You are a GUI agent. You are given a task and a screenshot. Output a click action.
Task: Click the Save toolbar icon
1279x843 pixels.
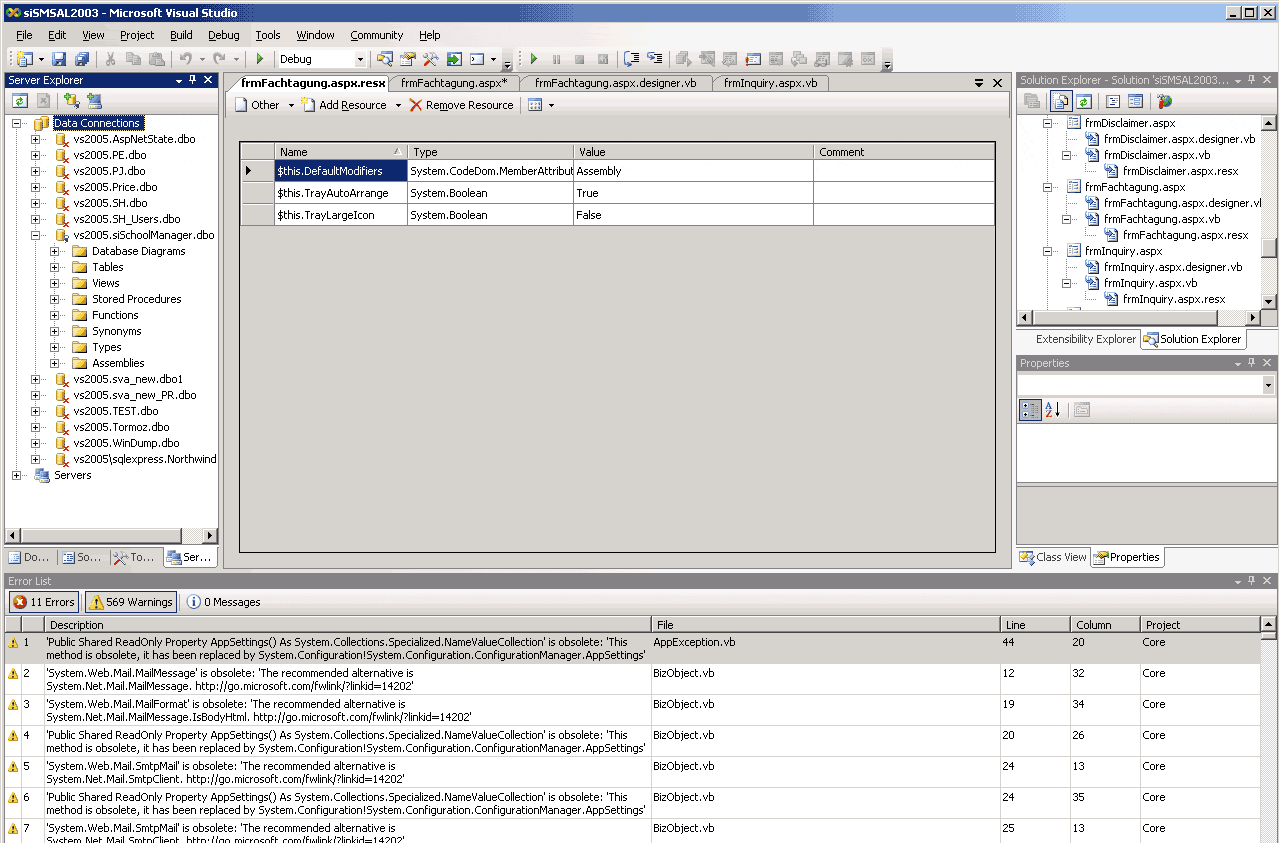[x=58, y=60]
